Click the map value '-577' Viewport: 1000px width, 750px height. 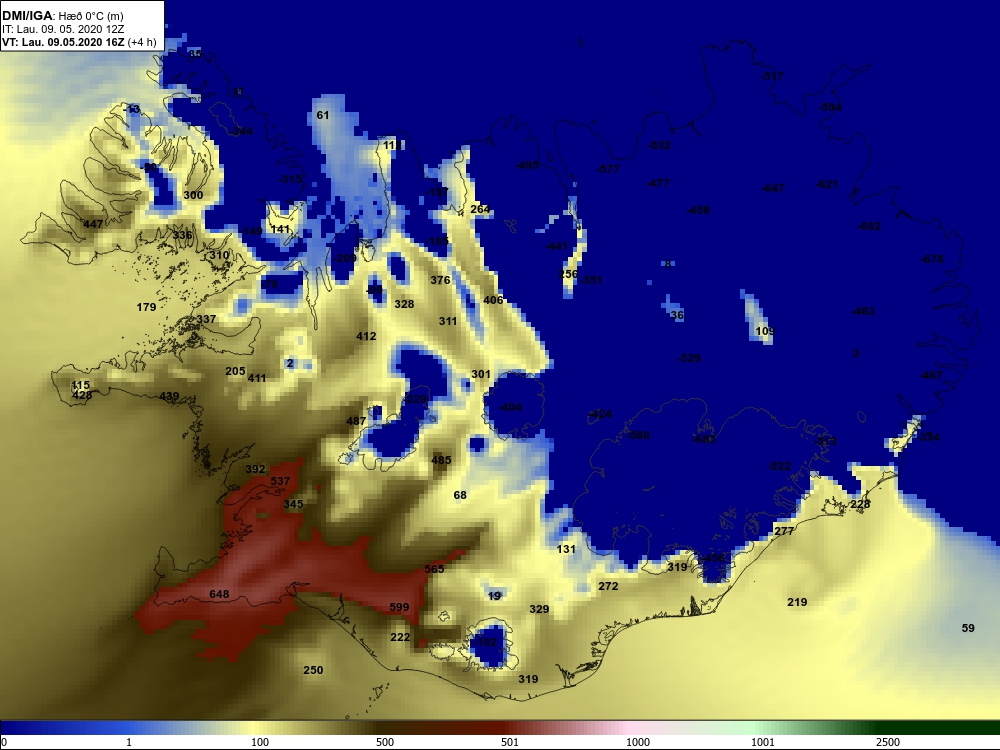(x=608, y=169)
